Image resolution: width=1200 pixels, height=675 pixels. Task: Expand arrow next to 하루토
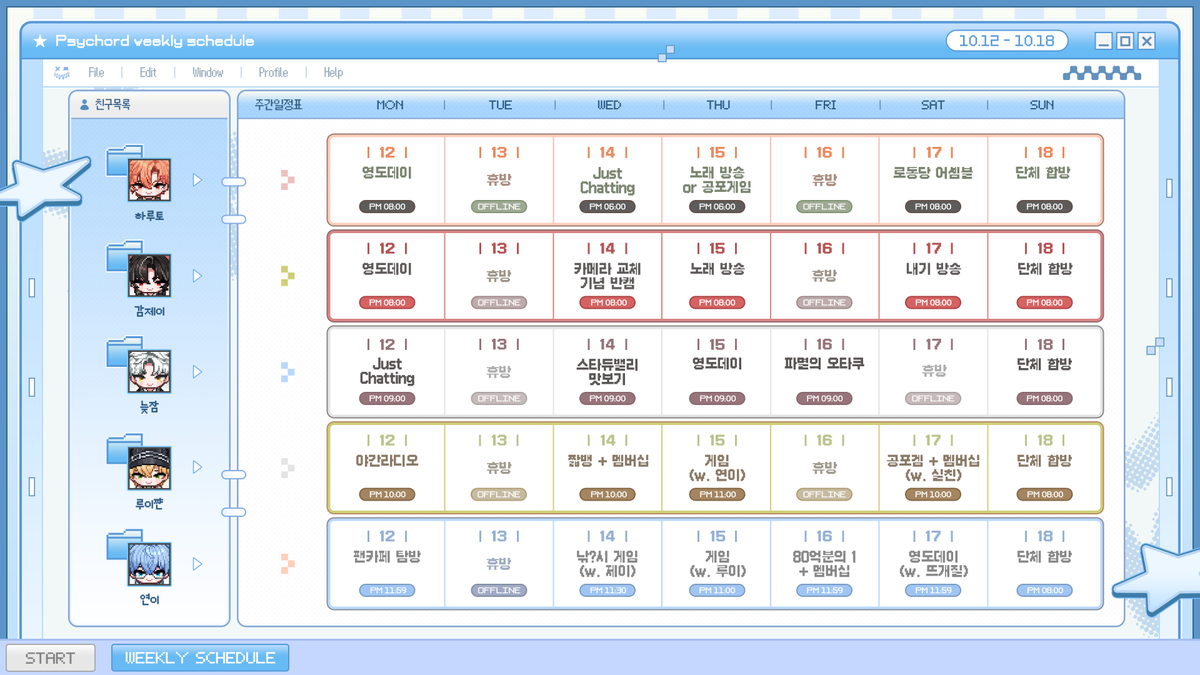[197, 180]
